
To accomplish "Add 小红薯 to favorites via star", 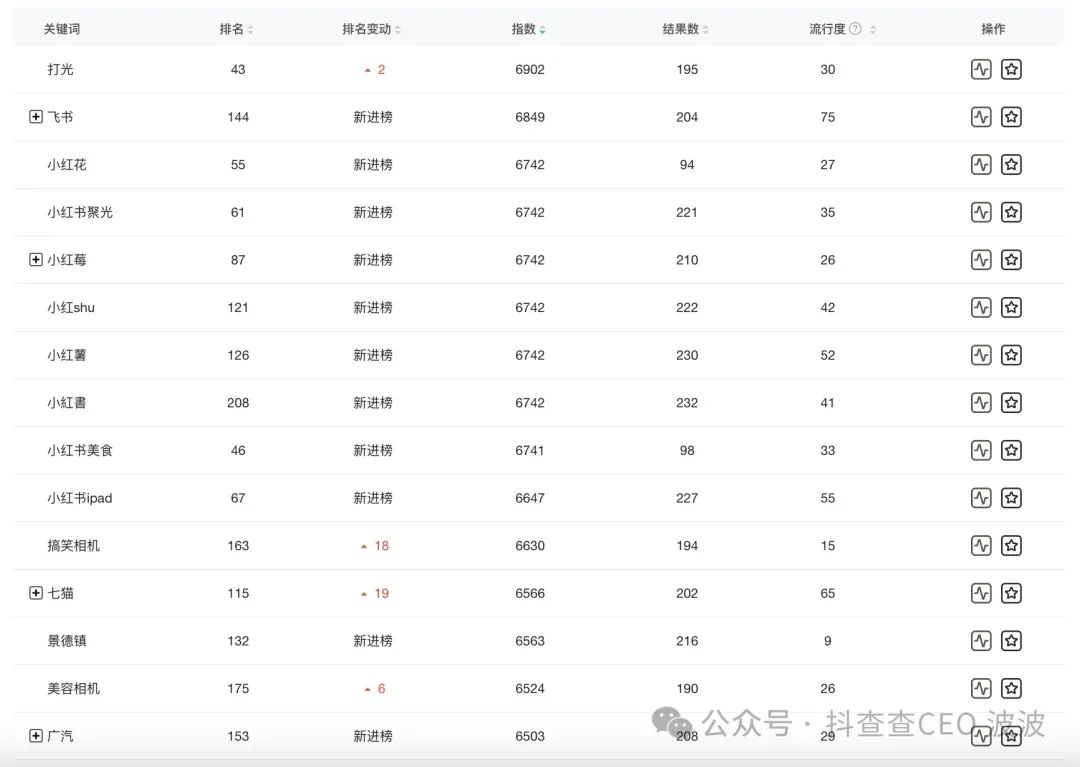I will [1011, 355].
